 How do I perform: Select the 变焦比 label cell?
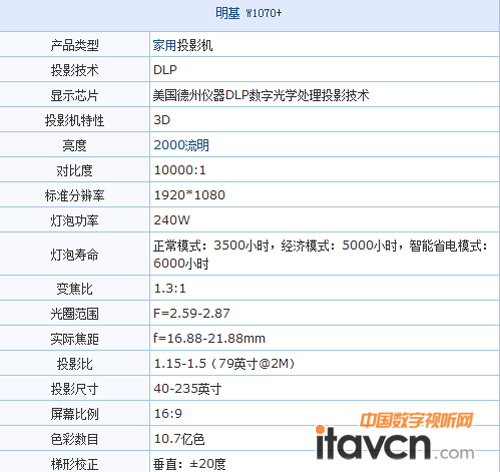(74, 288)
